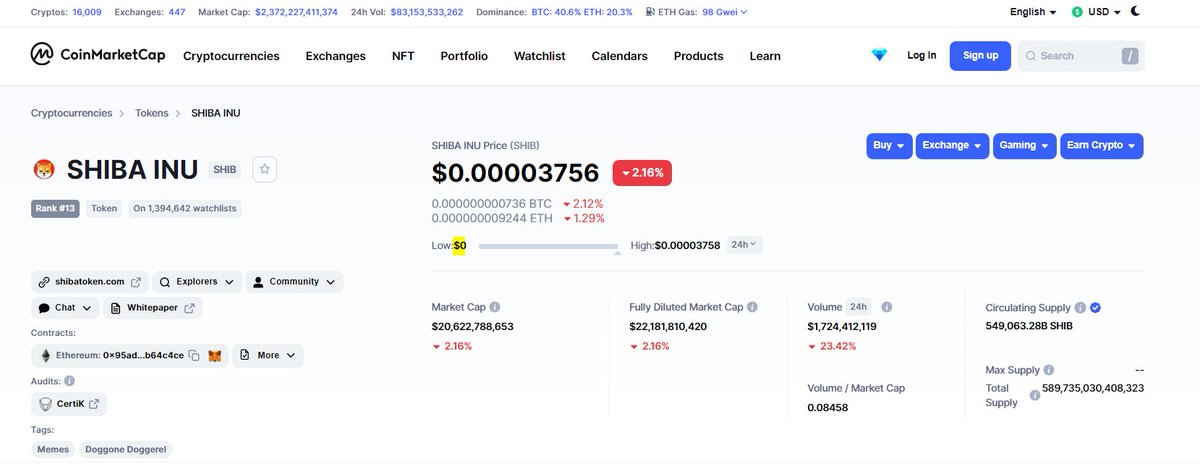This screenshot has height=464, width=1200.
Task: Click Fully Diluted Market Cap info icon
Action: click(752, 308)
